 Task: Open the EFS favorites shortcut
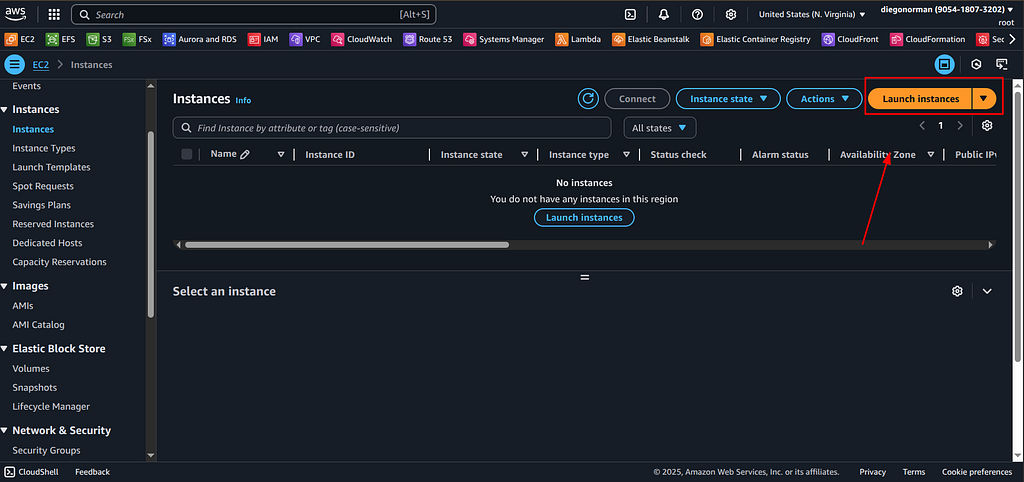click(61, 39)
